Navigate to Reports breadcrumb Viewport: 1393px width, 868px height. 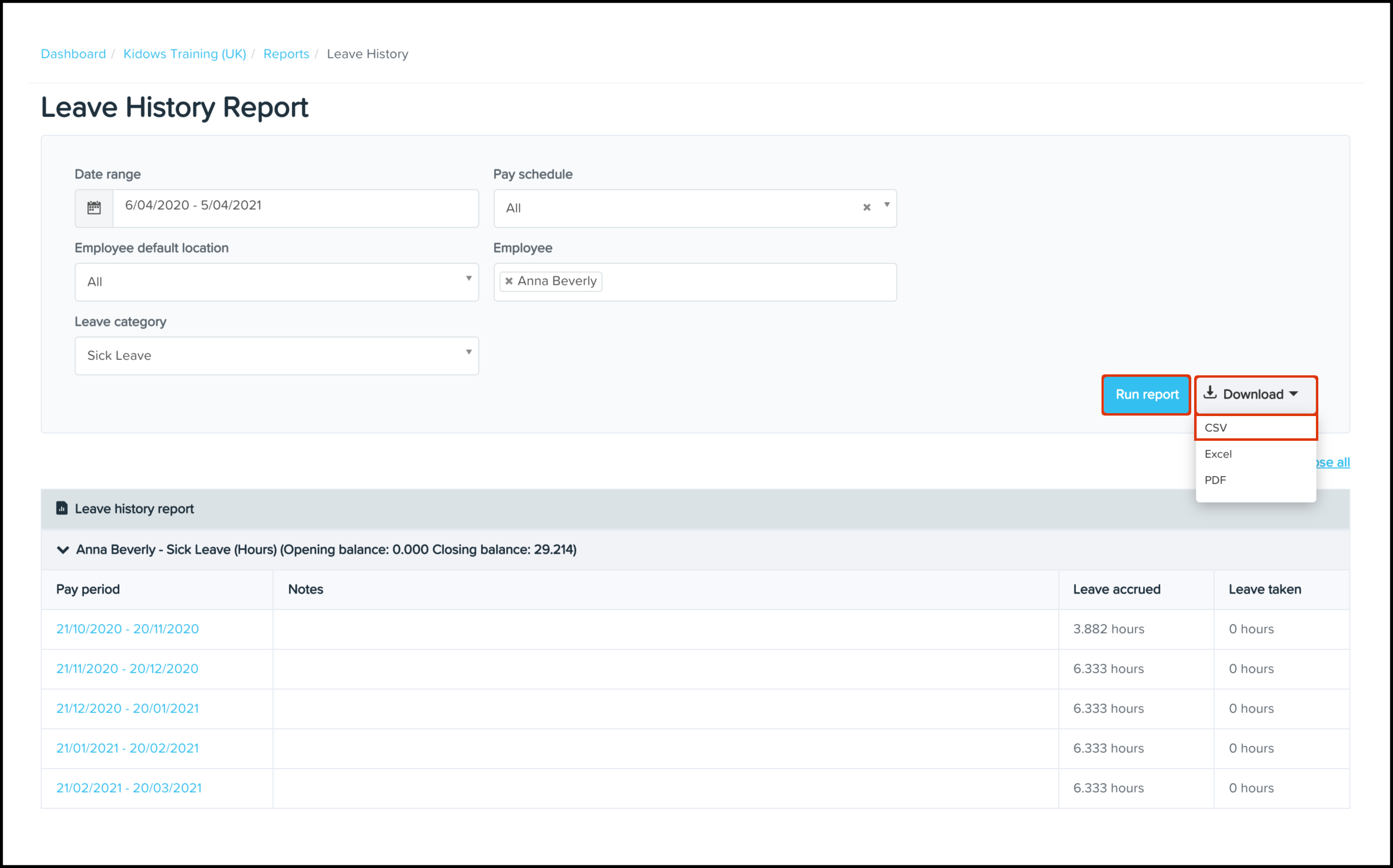point(286,54)
